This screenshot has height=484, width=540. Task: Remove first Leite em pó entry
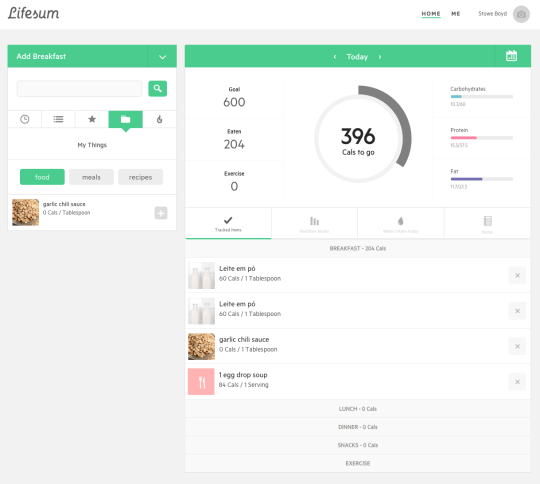point(517,275)
